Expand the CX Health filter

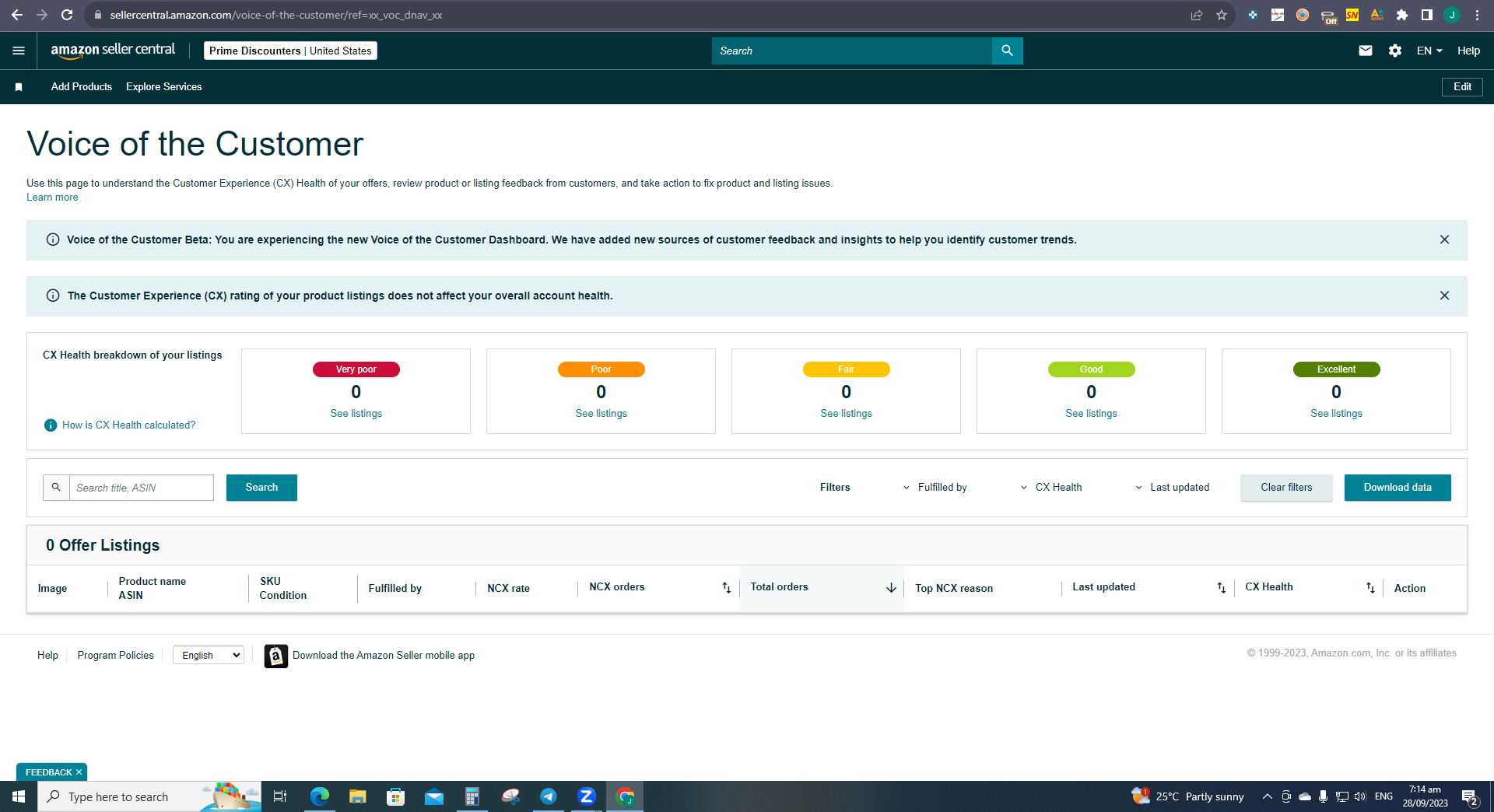(1051, 487)
